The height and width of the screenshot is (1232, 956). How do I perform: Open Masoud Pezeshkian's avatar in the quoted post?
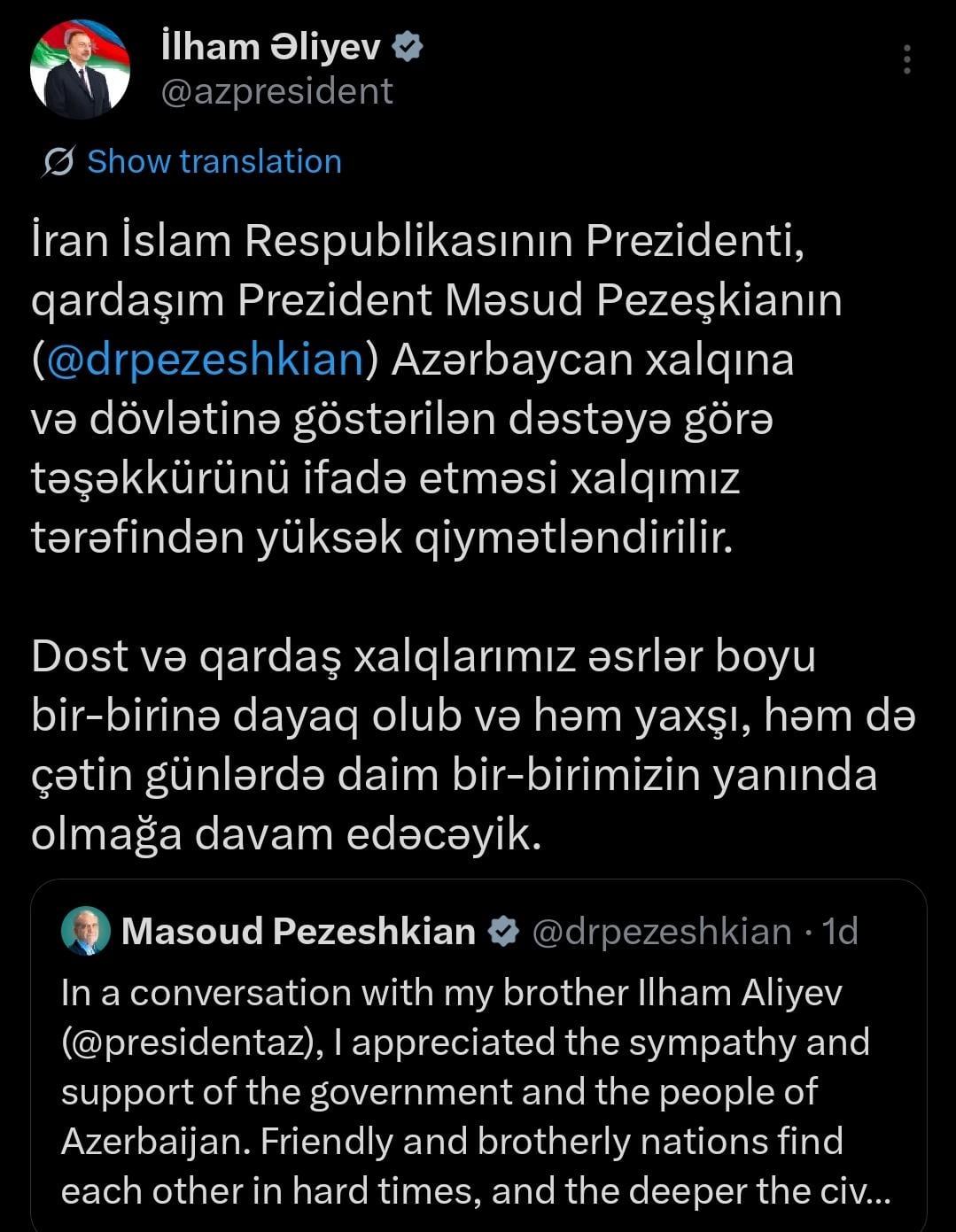85,931
